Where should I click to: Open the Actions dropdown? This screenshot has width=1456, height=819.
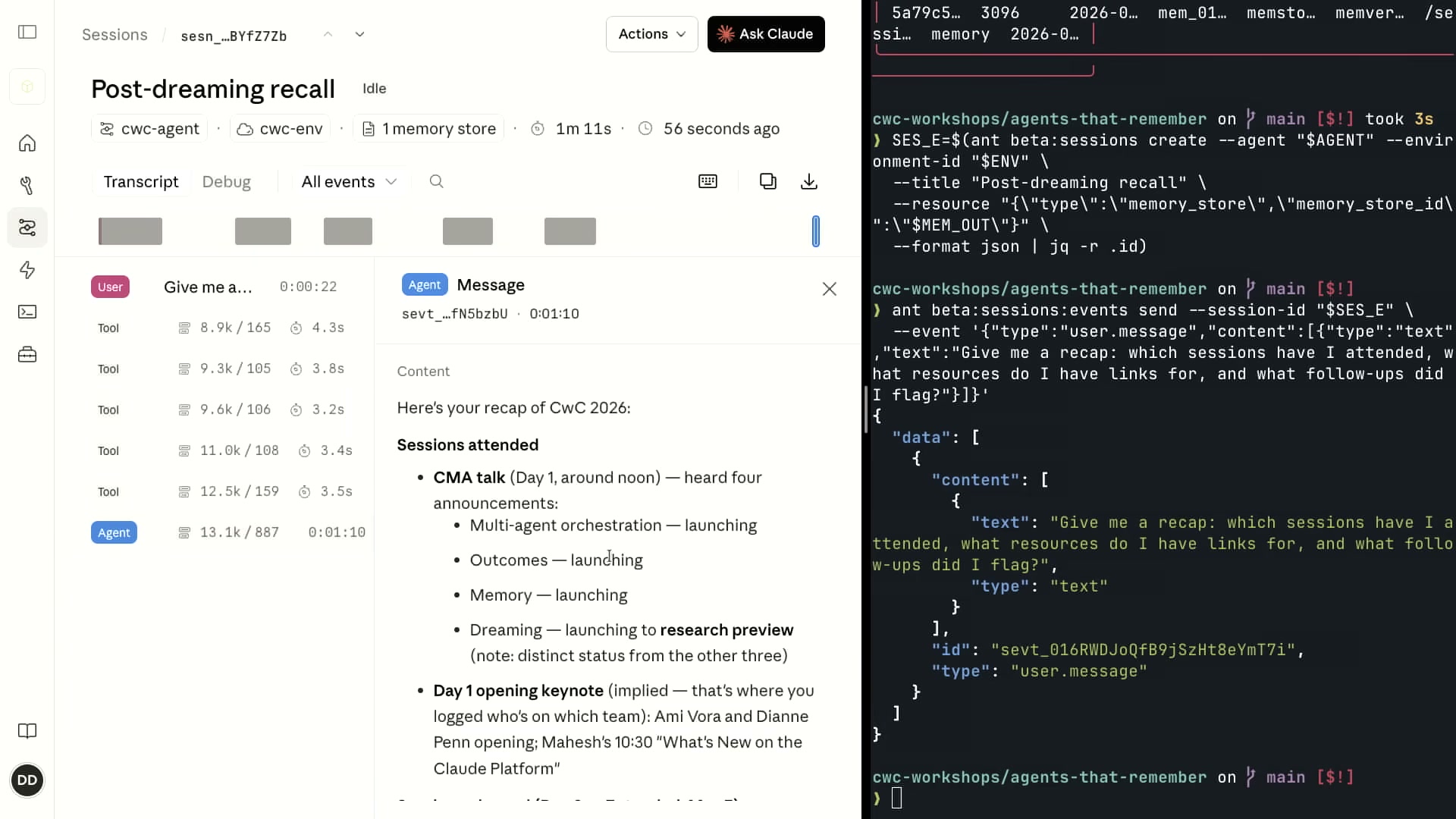coord(652,34)
